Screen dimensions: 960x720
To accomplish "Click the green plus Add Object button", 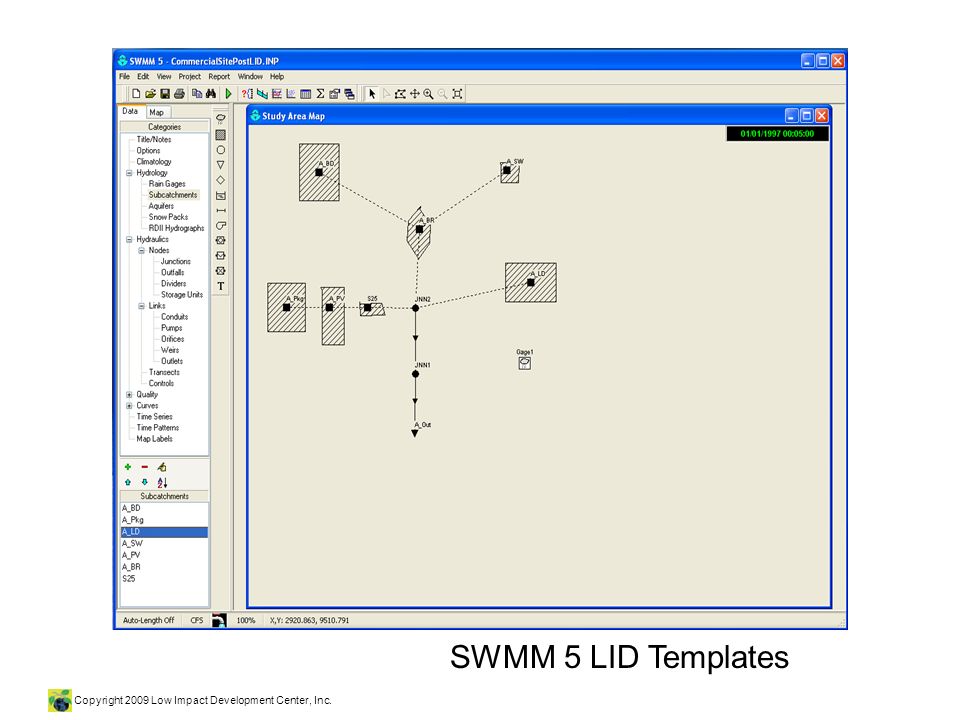I will click(x=128, y=467).
